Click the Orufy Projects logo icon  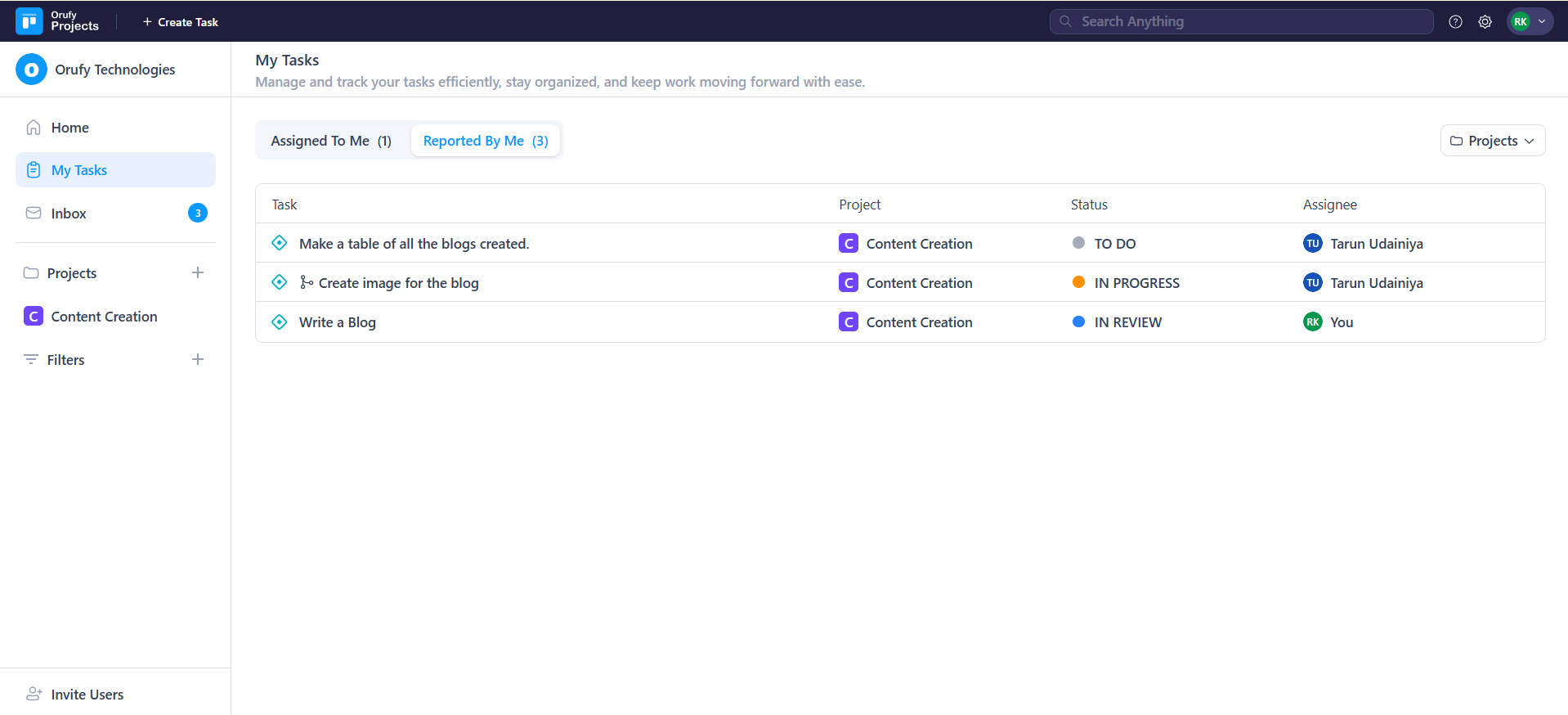coord(29,21)
